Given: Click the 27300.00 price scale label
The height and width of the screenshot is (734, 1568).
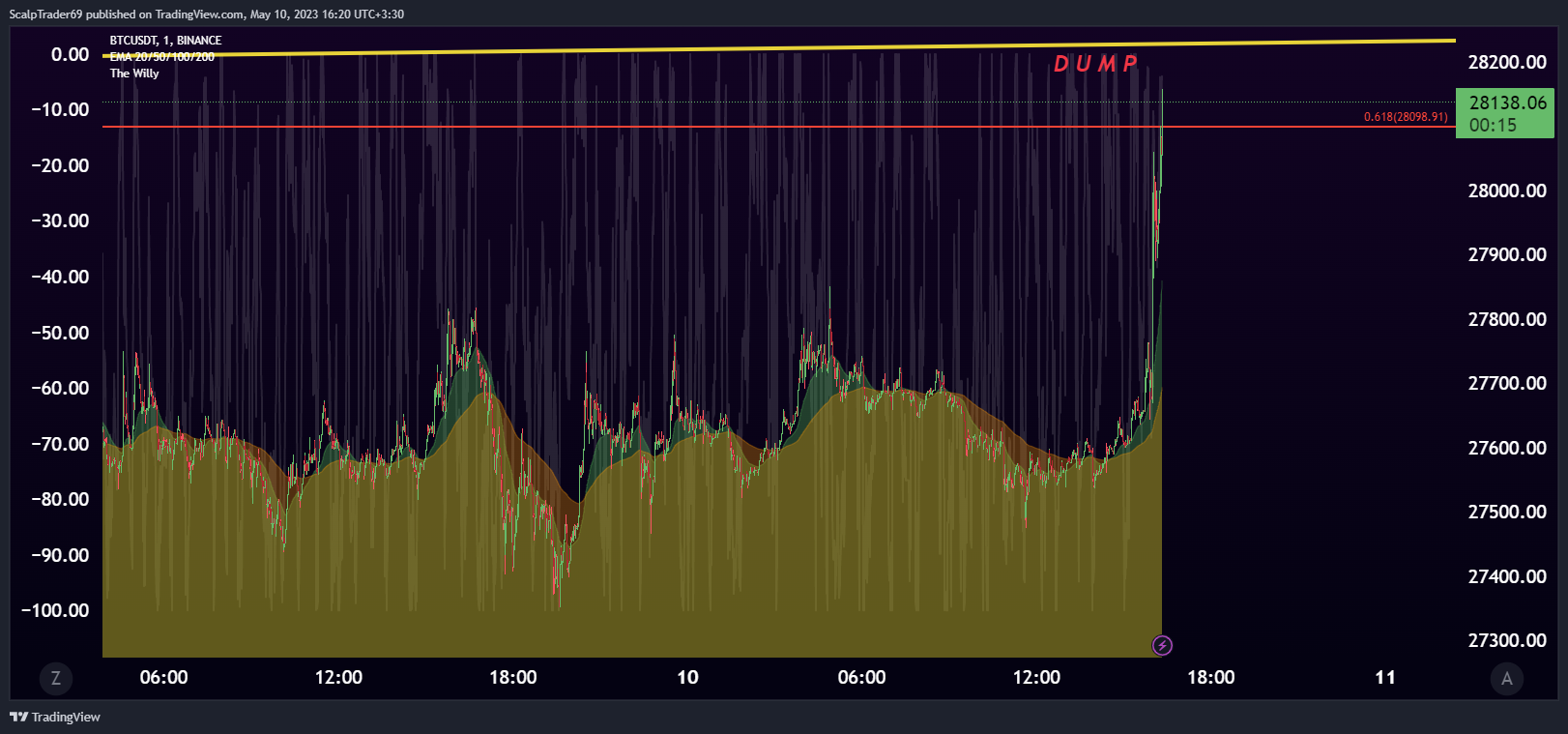Looking at the screenshot, I should point(1507,640).
